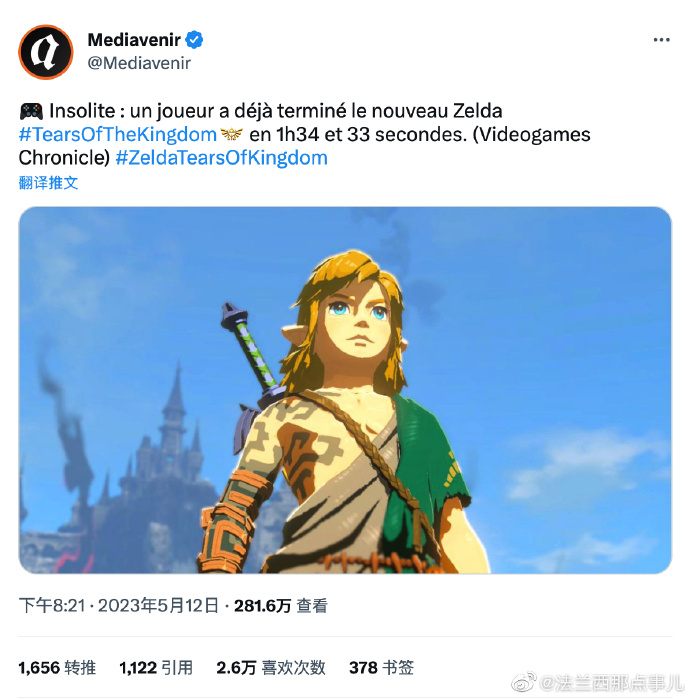The width and height of the screenshot is (690, 699).
Task: Open the Mediavenir display name
Action: click(134, 40)
